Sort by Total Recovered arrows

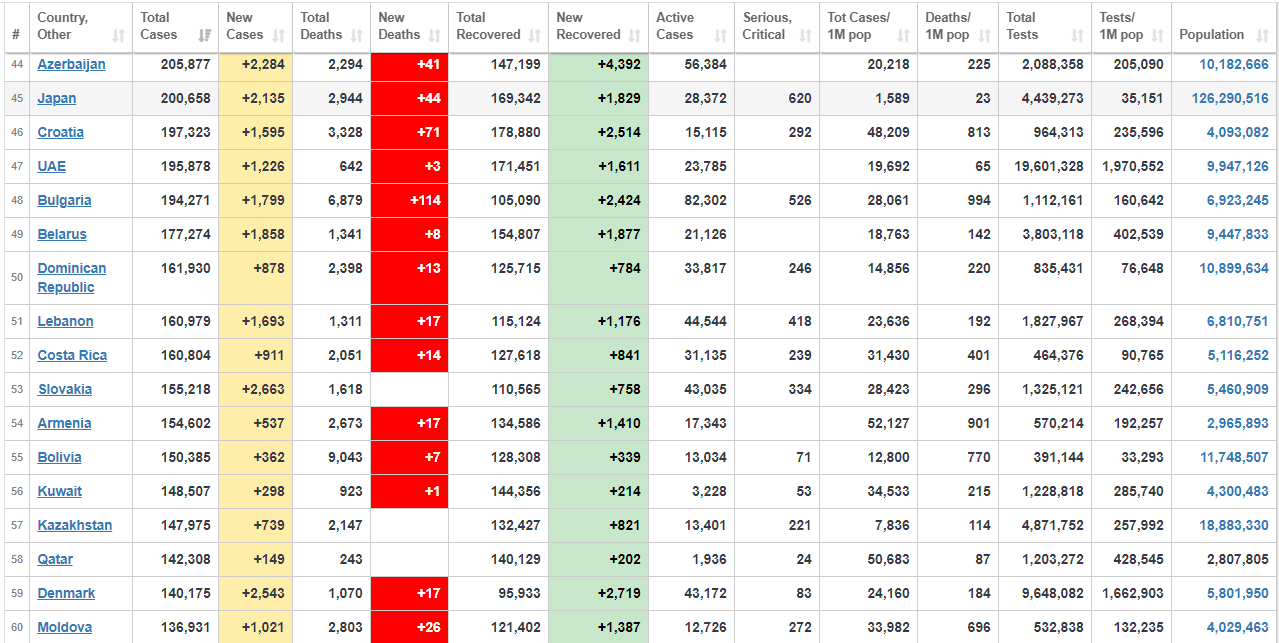[535, 35]
